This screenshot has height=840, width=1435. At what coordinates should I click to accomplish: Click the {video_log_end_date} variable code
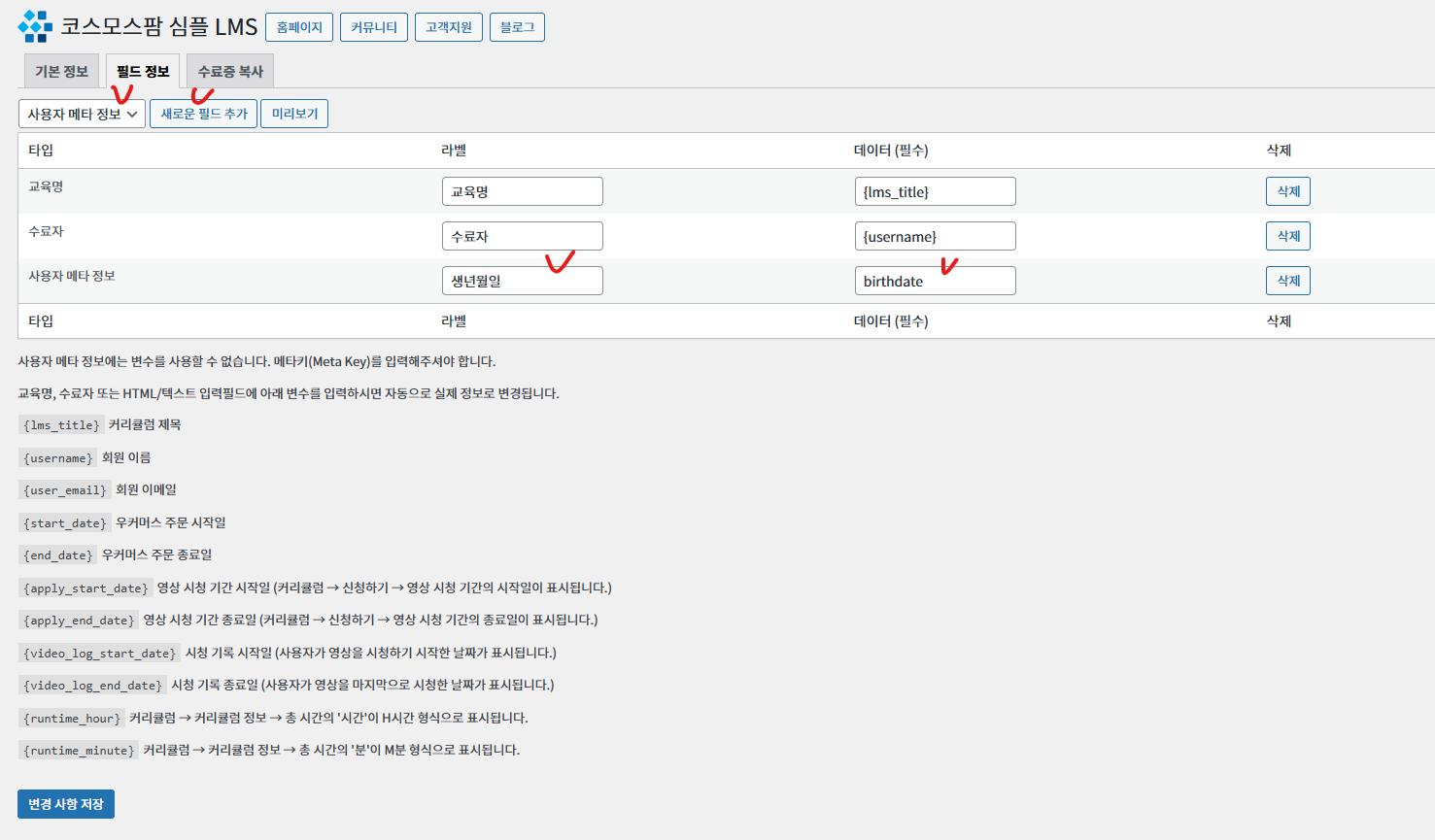click(x=92, y=686)
